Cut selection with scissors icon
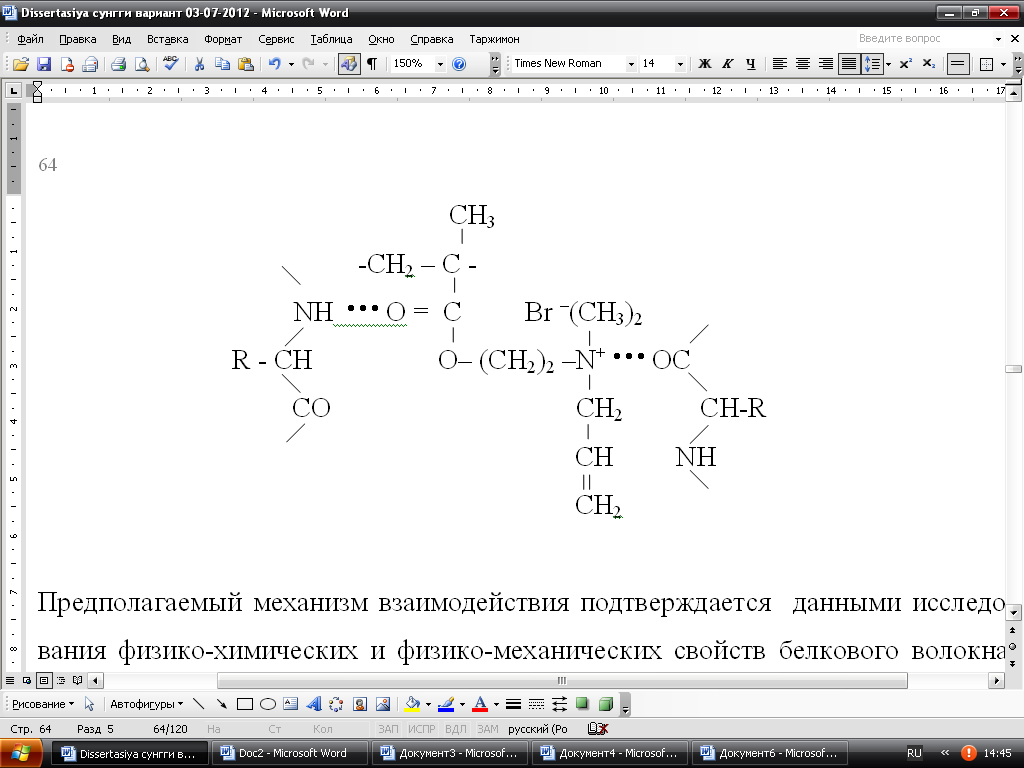 click(x=199, y=64)
